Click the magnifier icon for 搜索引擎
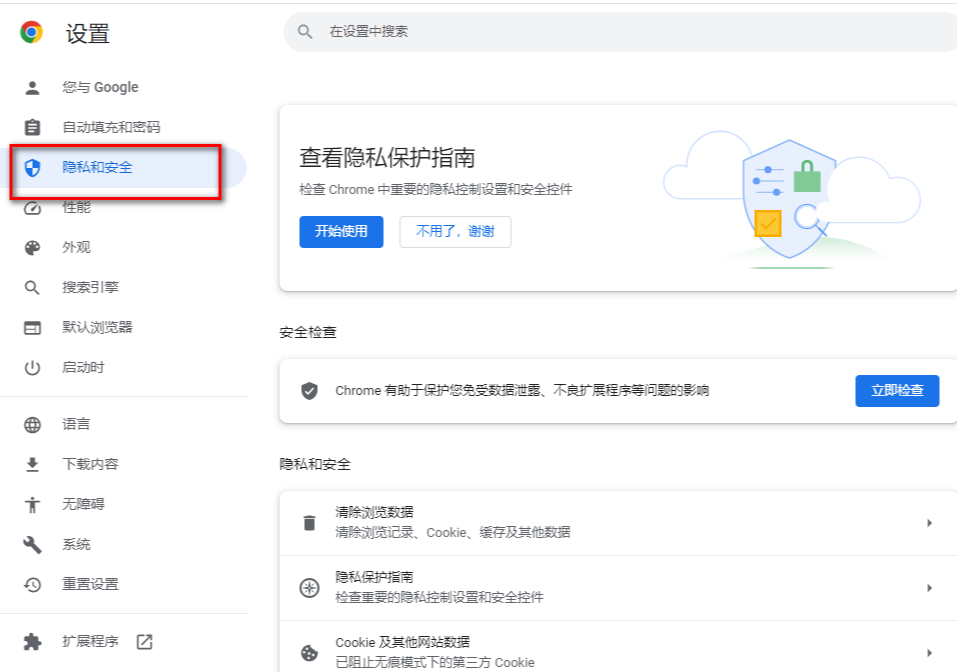The image size is (957, 672). point(32,287)
